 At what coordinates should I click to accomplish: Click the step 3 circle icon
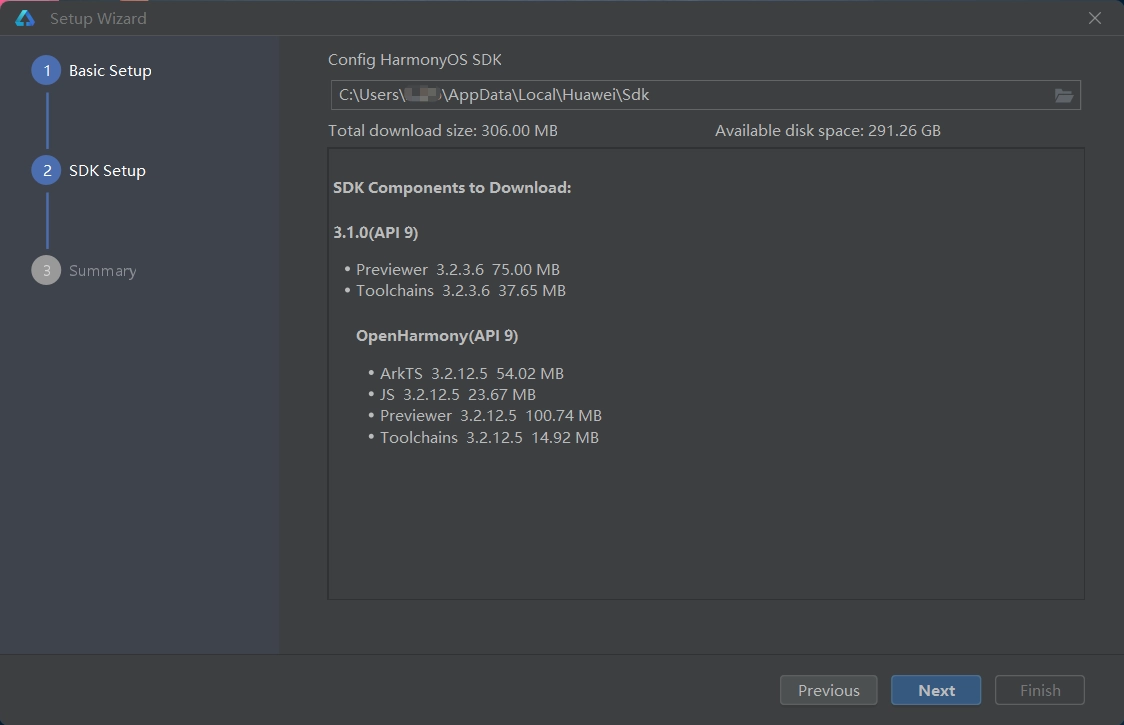pos(46,271)
